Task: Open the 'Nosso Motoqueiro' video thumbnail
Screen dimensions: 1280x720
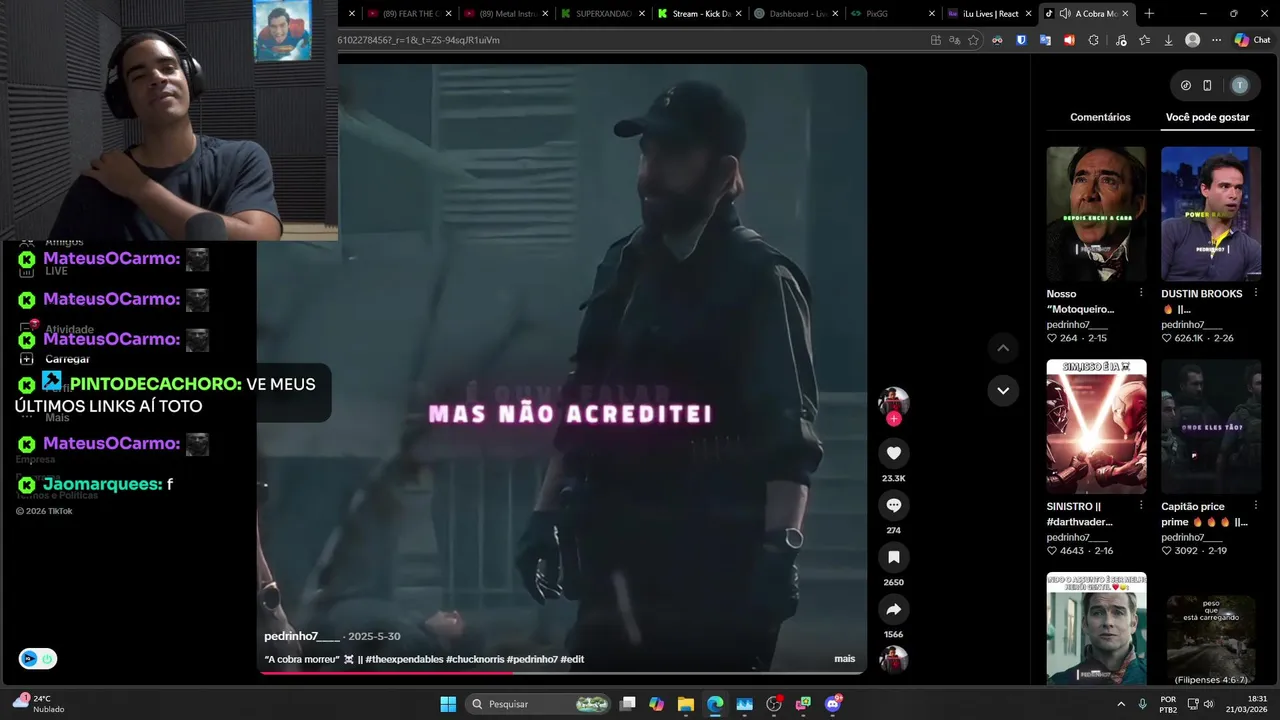Action: (x=1096, y=214)
